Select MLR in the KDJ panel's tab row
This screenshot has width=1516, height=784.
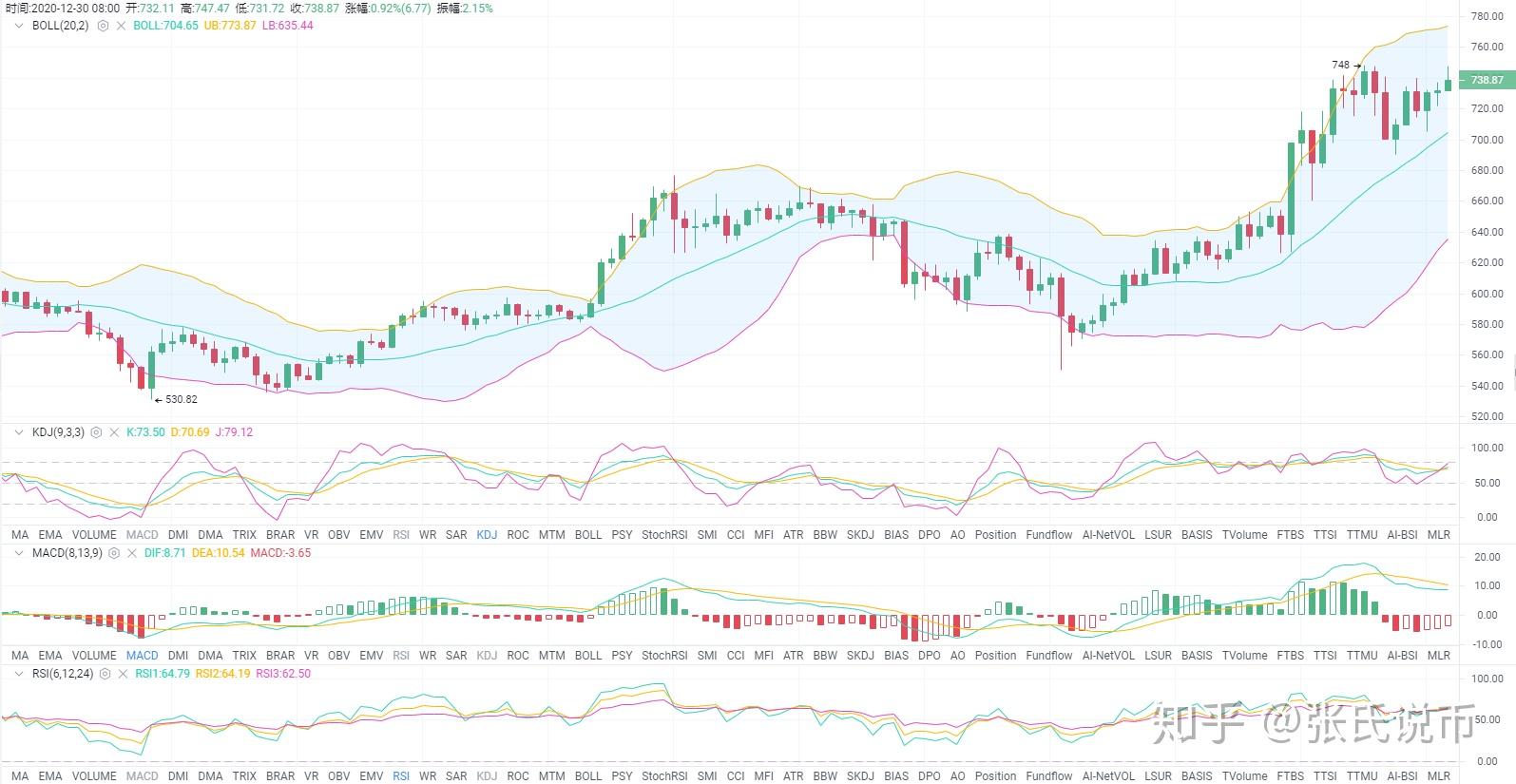[1439, 535]
